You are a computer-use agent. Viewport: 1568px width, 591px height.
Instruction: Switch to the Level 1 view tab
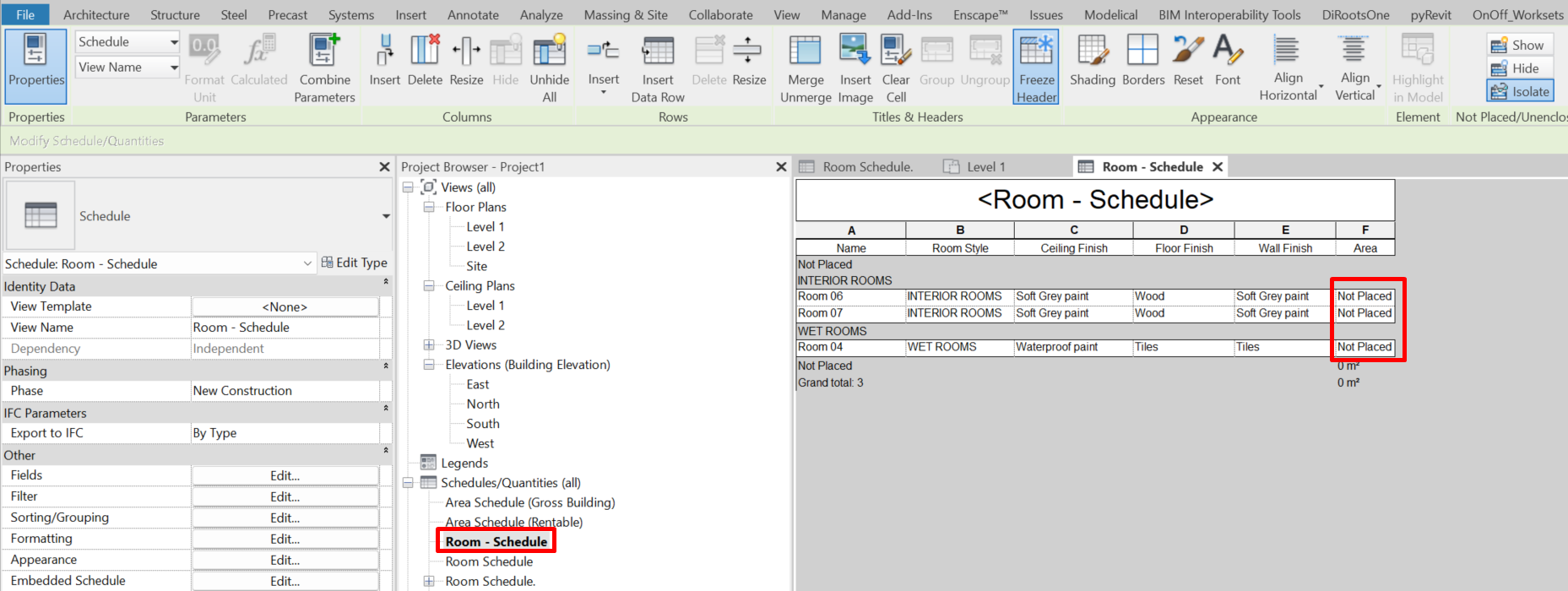click(x=985, y=167)
